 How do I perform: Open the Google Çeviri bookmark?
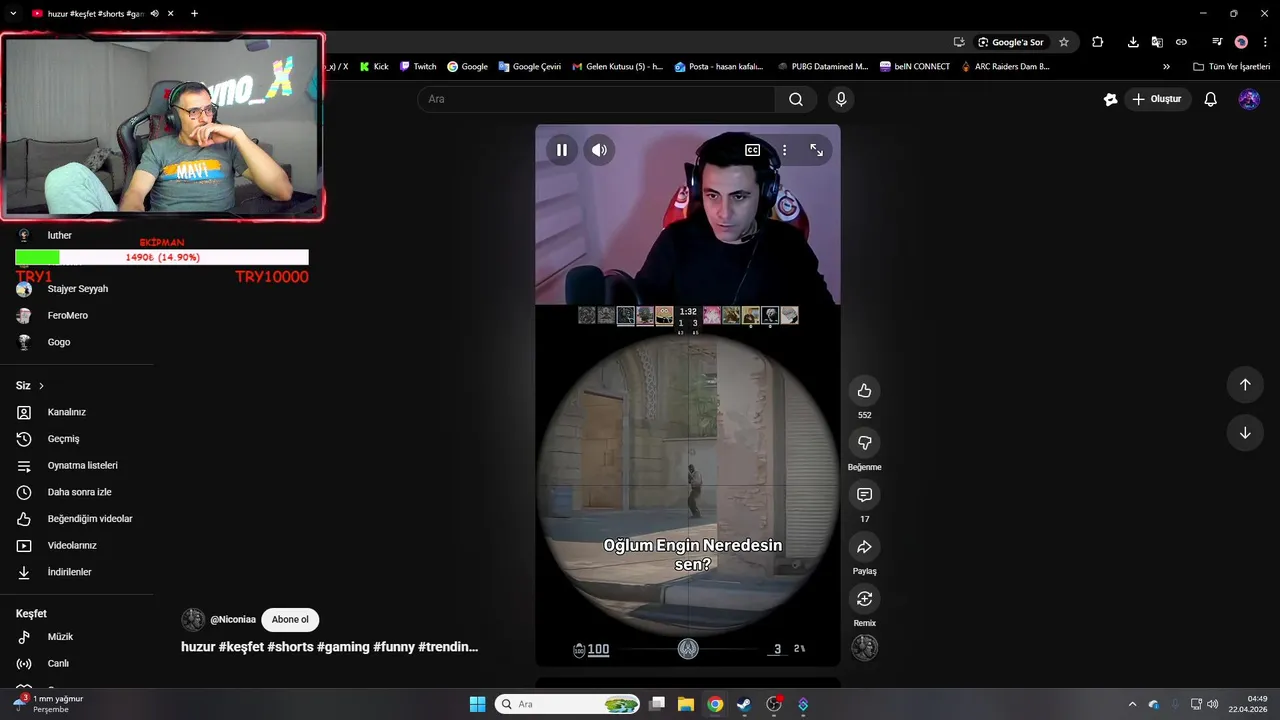[530, 67]
